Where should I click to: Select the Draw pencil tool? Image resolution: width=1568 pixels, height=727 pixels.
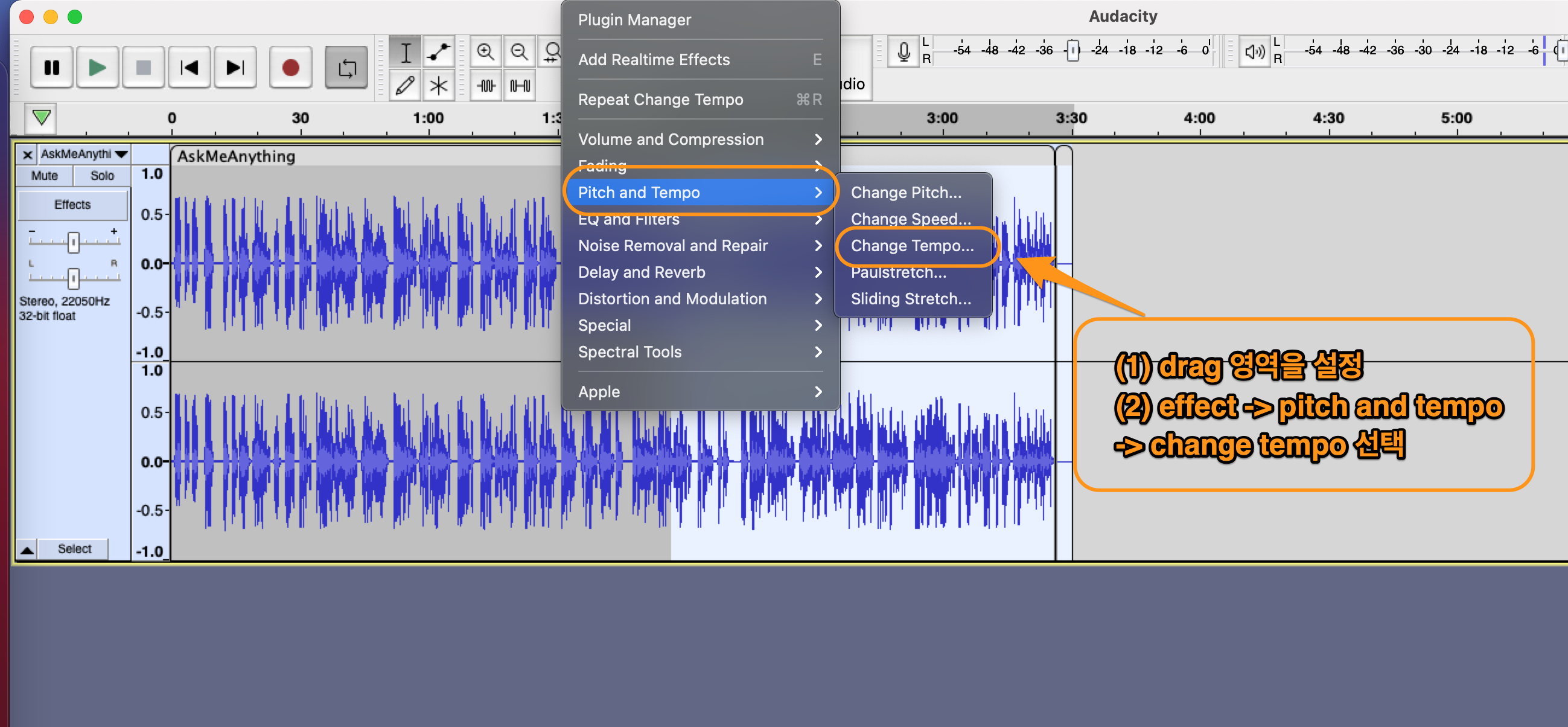click(x=405, y=86)
